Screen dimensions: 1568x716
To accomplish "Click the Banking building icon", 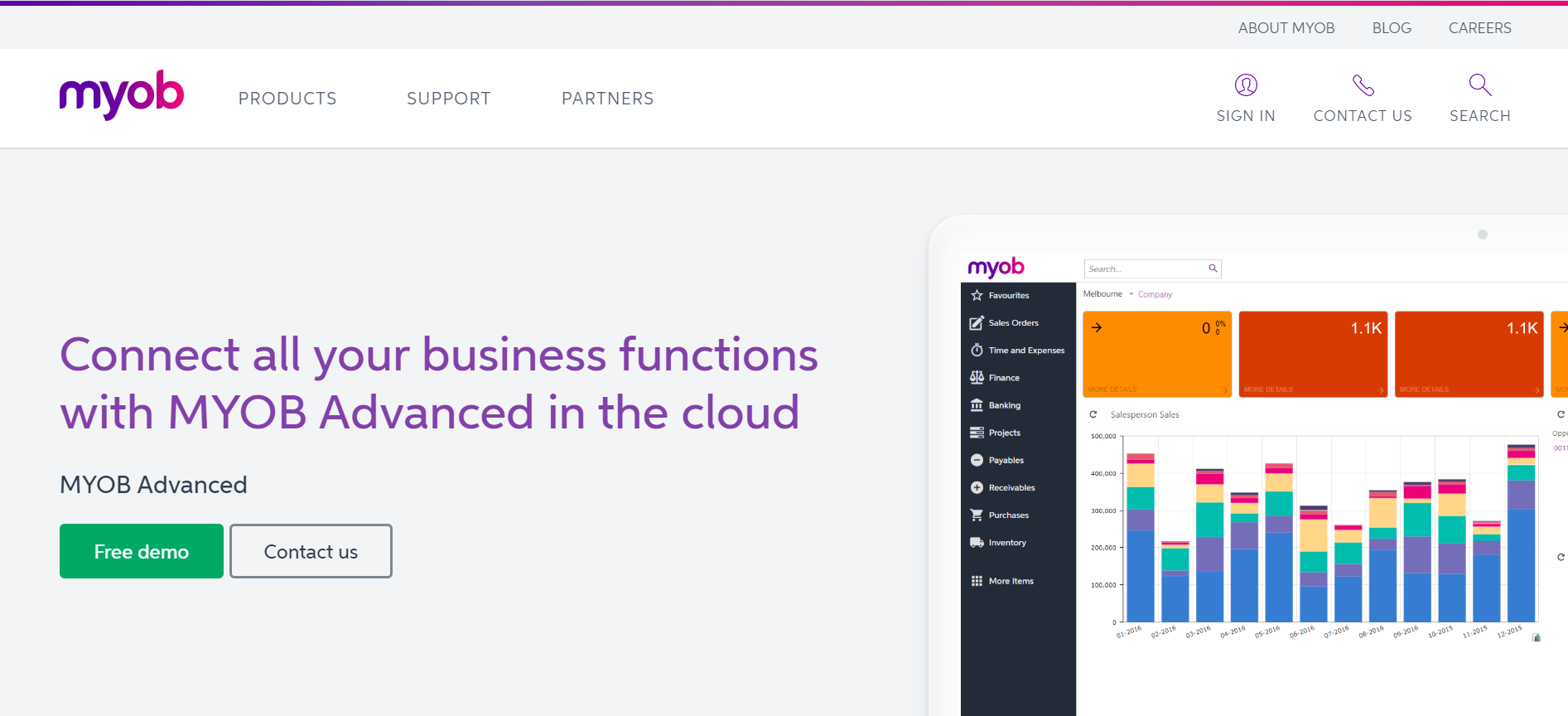I will [x=977, y=405].
